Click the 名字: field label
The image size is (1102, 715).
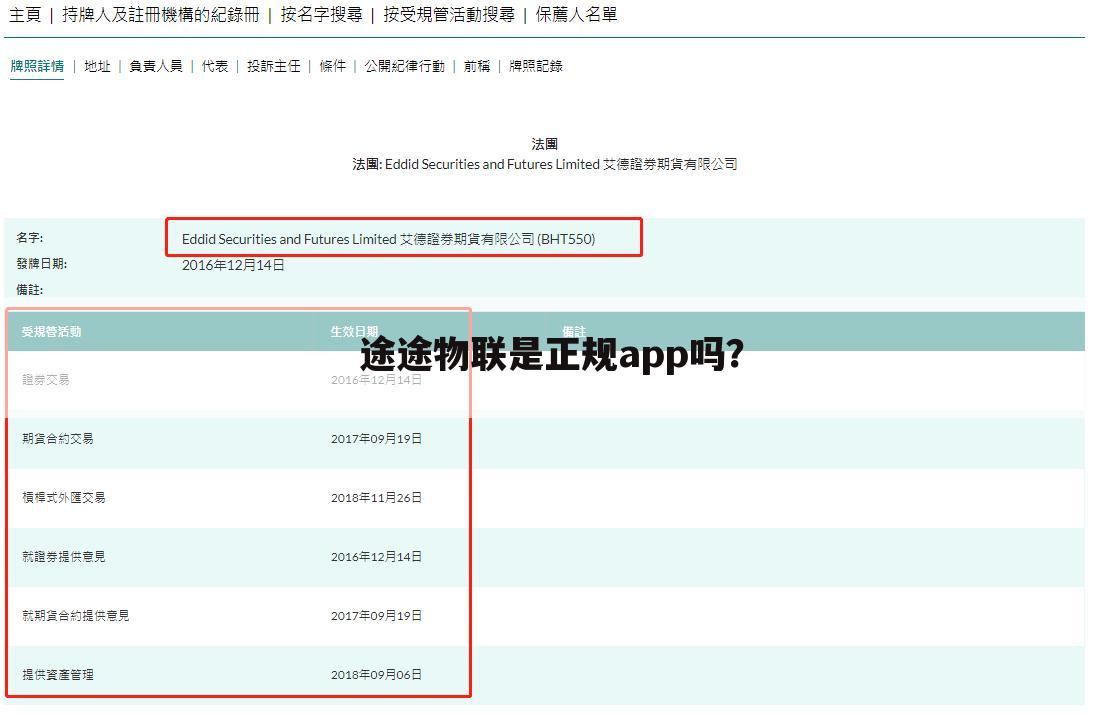30,238
